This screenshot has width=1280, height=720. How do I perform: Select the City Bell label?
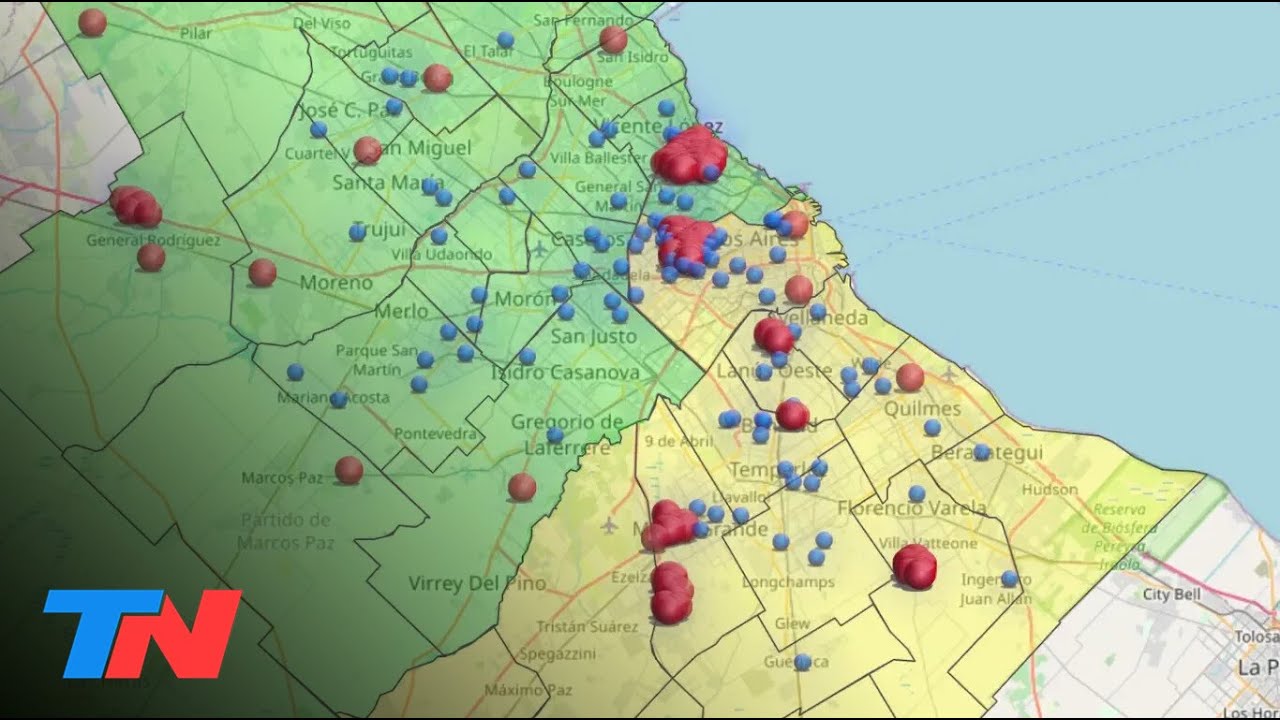point(1172,594)
